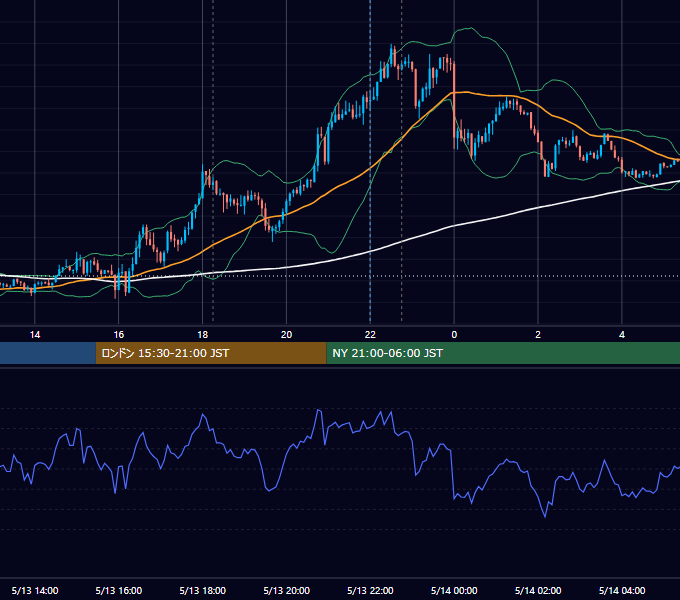Viewport: 680px width, 600px height.
Task: Select the 5/13 22:00 time label
Action: pos(370,590)
